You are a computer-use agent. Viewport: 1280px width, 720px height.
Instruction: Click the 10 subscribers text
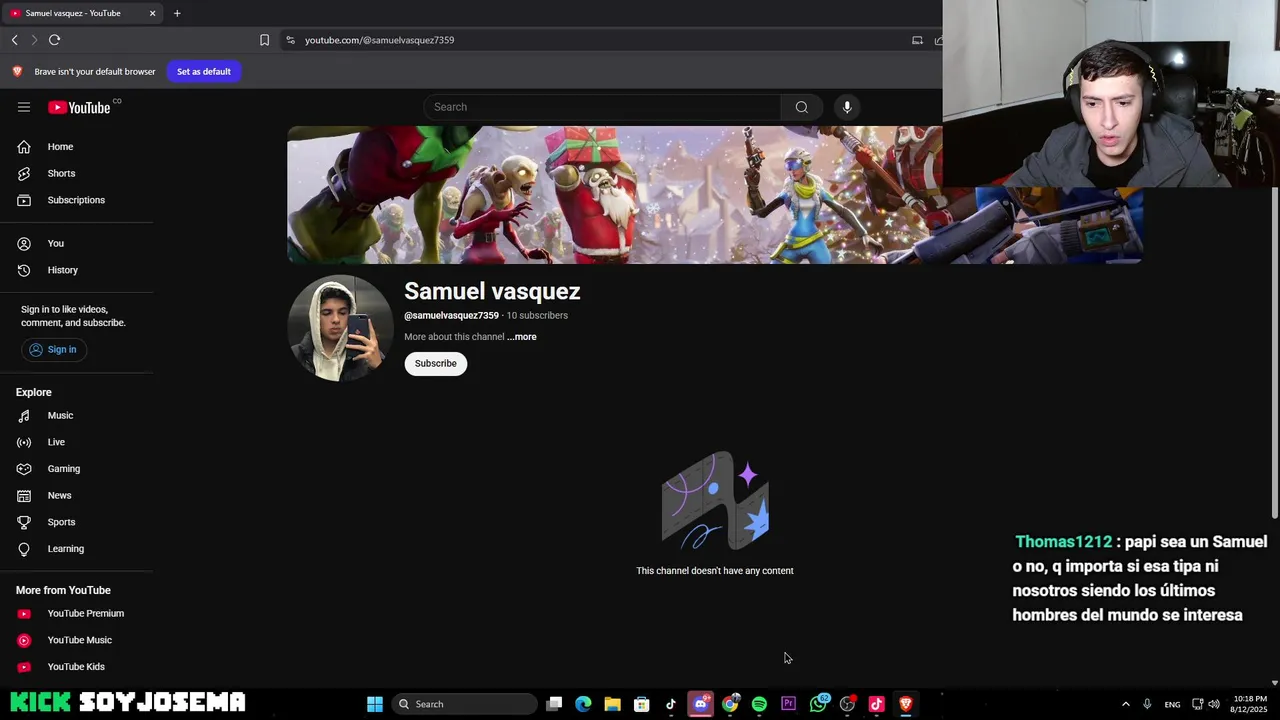(537, 316)
